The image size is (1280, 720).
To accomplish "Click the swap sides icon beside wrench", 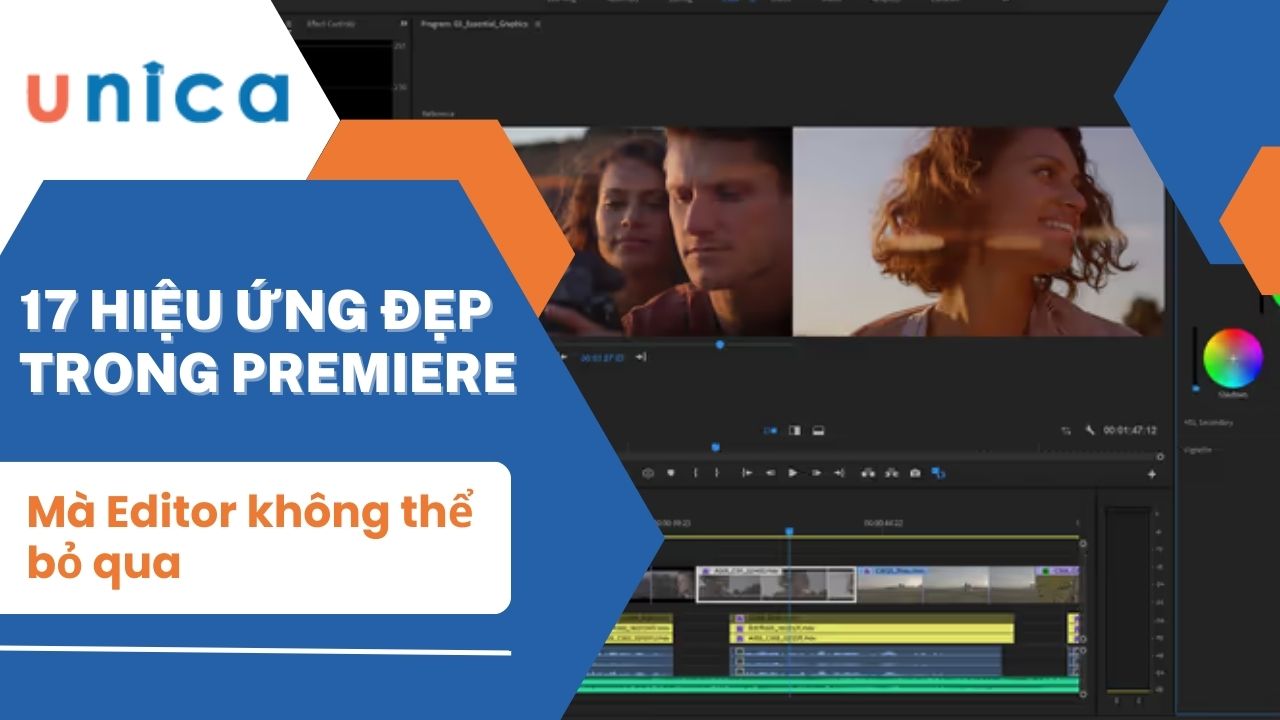I will (x=1067, y=431).
